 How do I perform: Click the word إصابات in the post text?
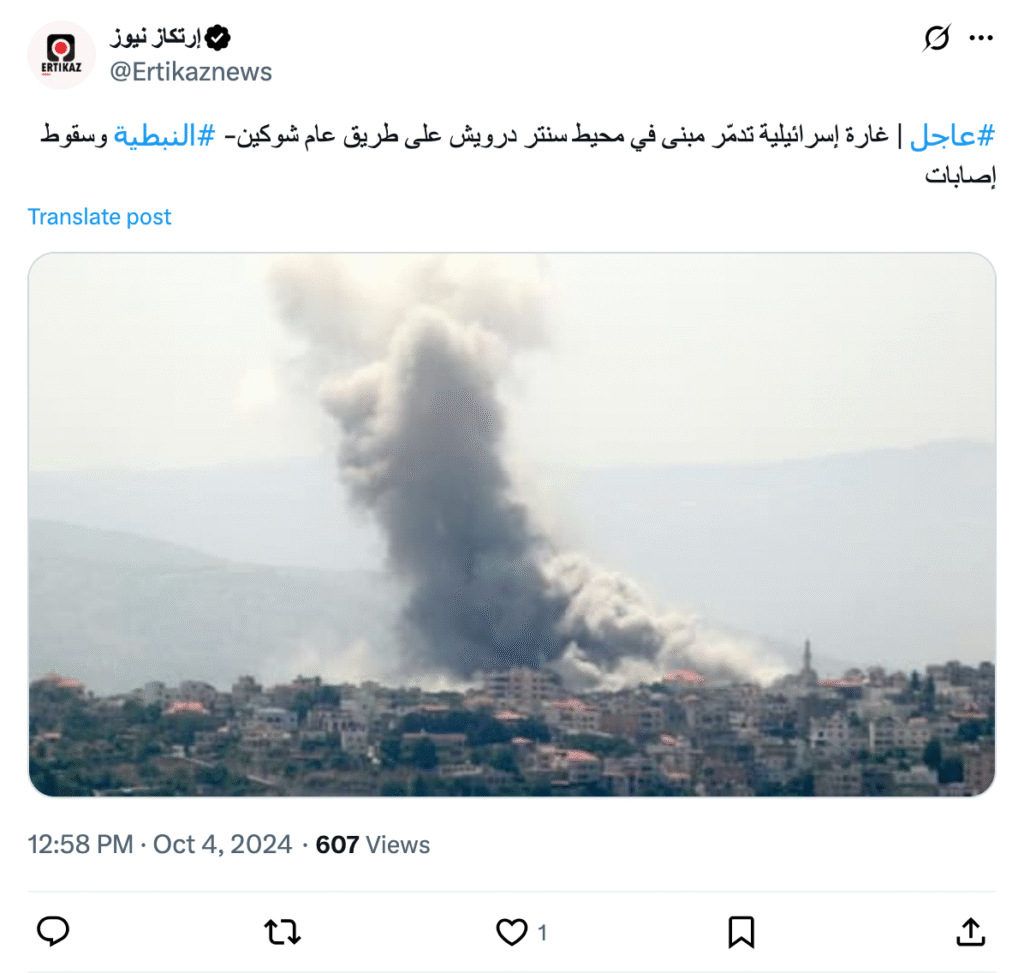(x=960, y=175)
